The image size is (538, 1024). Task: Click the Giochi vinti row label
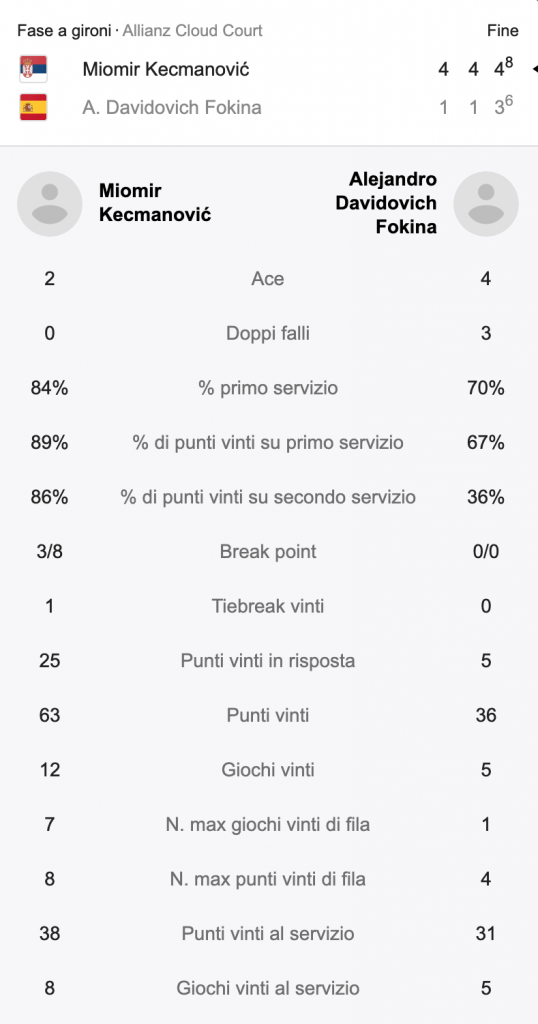pyautogui.click(x=268, y=770)
